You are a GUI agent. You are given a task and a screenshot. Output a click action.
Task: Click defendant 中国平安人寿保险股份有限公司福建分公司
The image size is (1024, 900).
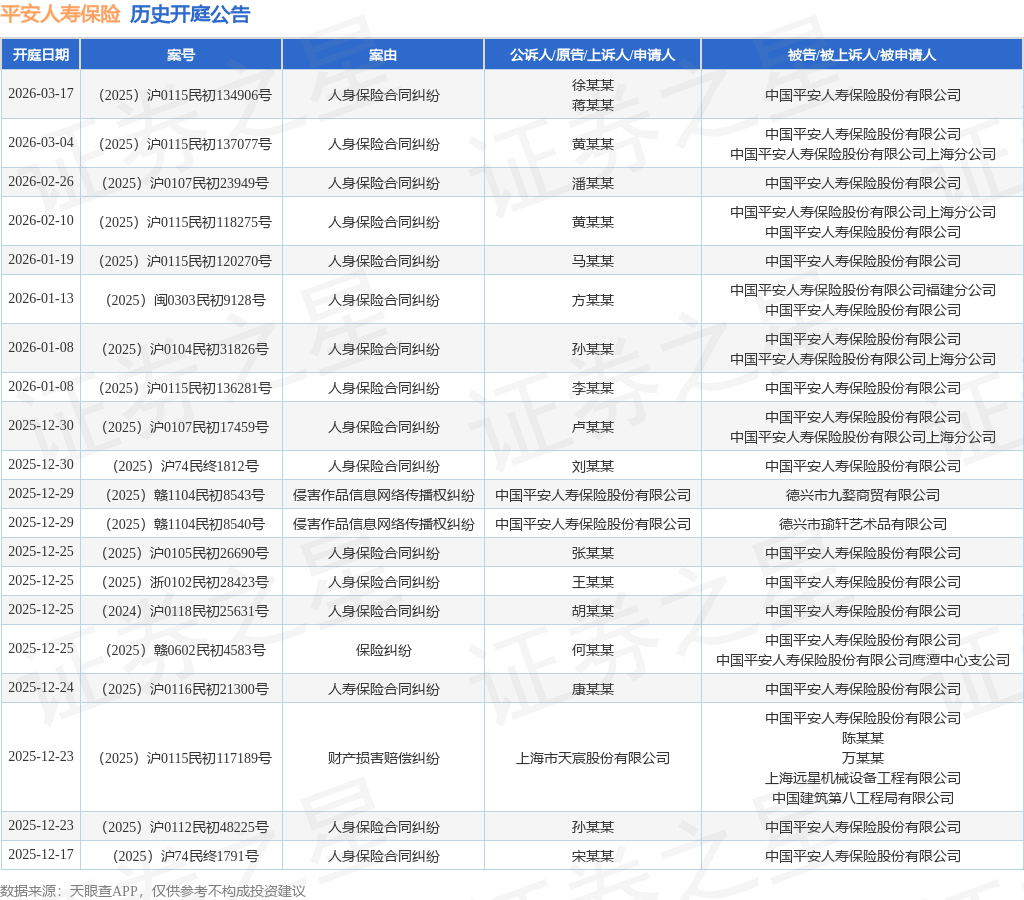(863, 290)
